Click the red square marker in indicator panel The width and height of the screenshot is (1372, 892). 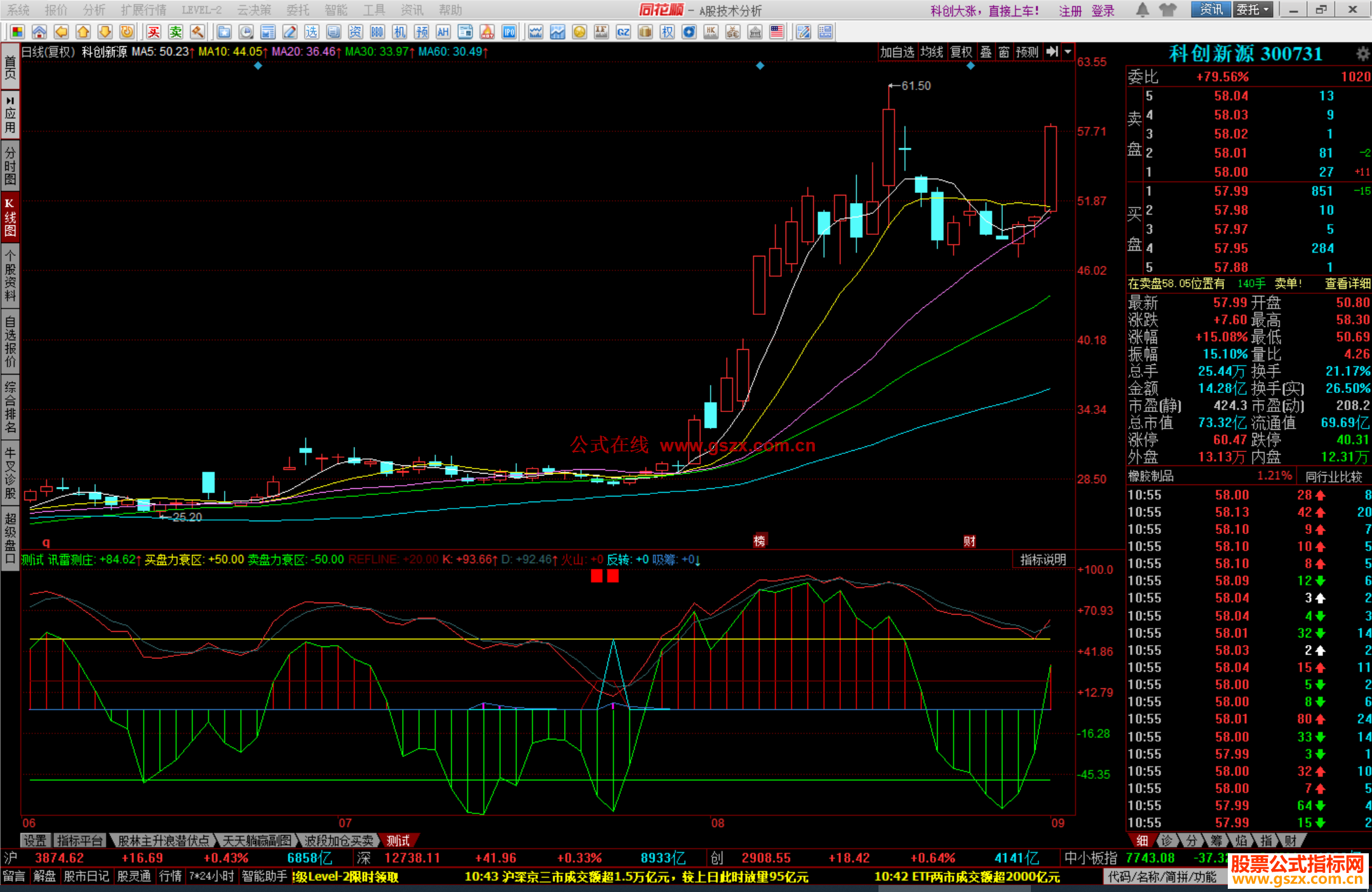pyautogui.click(x=596, y=576)
